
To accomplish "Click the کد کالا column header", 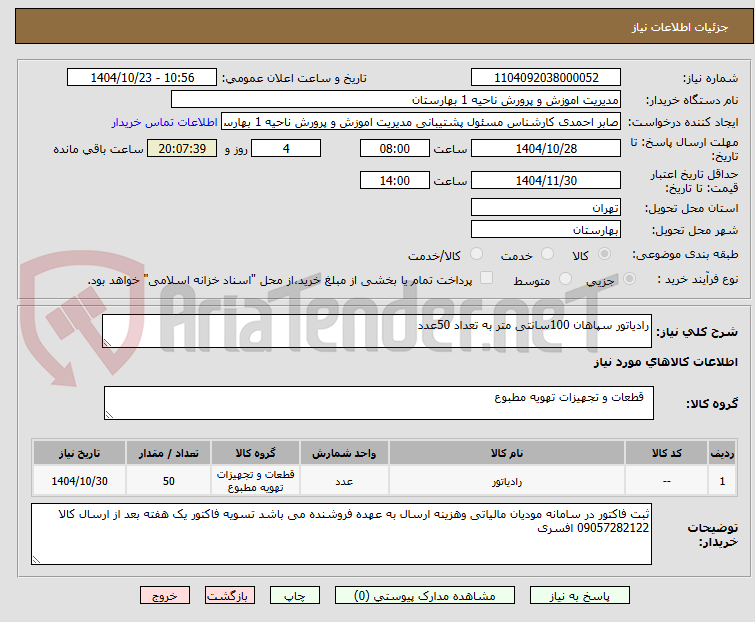I will tap(666, 453).
